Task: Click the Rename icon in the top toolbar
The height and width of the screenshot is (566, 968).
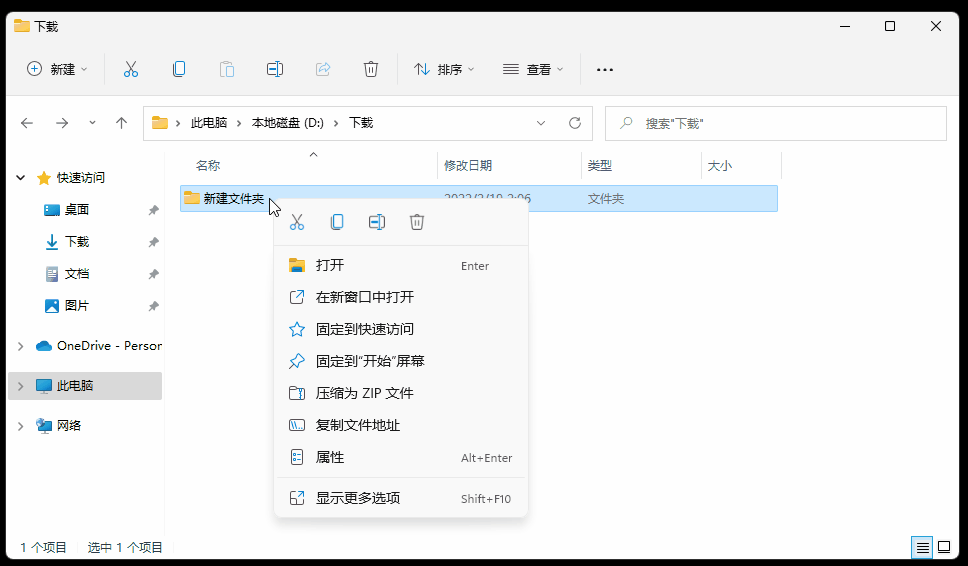Action: tap(275, 69)
